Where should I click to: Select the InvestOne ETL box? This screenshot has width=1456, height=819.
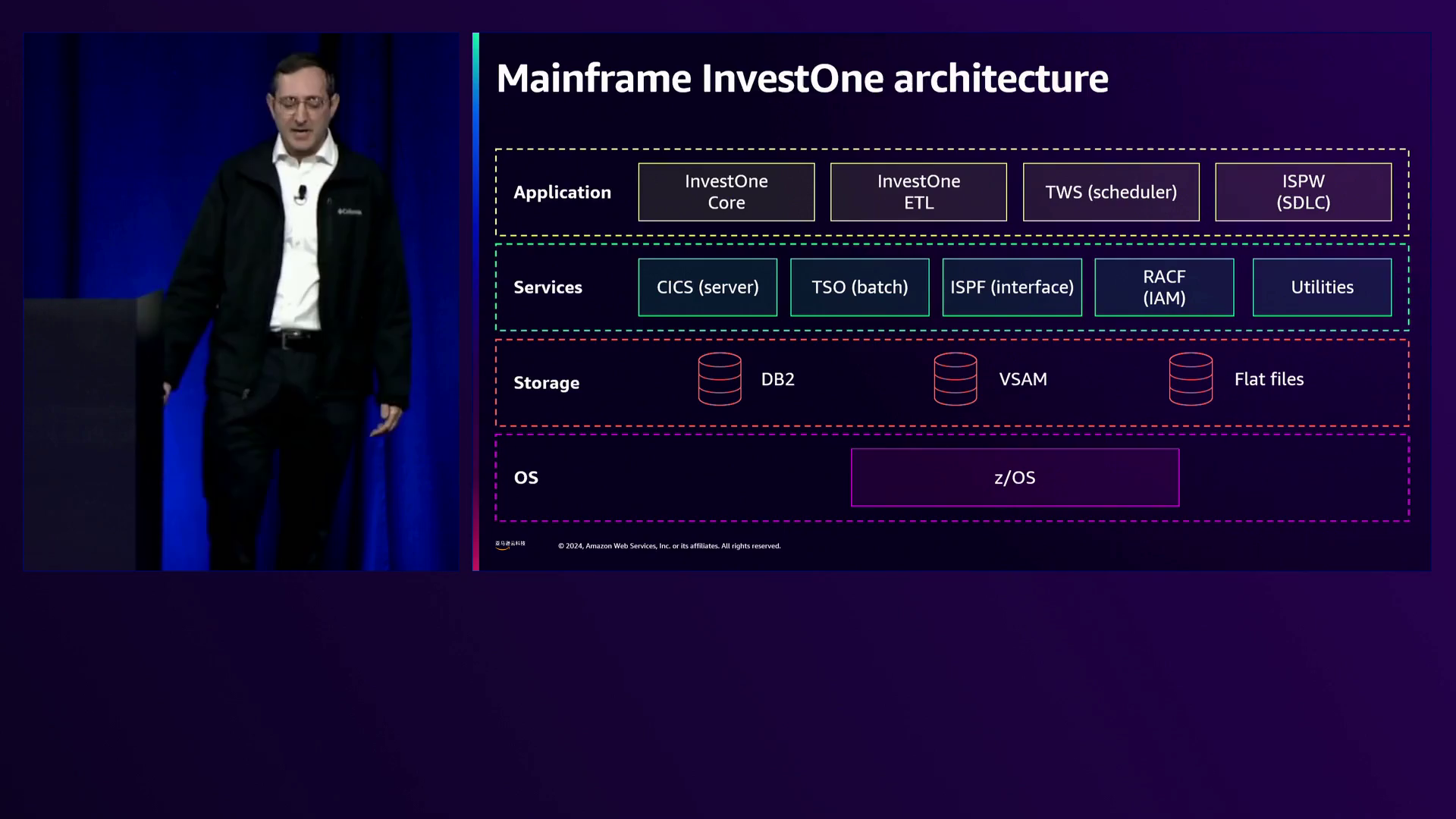[x=918, y=192]
